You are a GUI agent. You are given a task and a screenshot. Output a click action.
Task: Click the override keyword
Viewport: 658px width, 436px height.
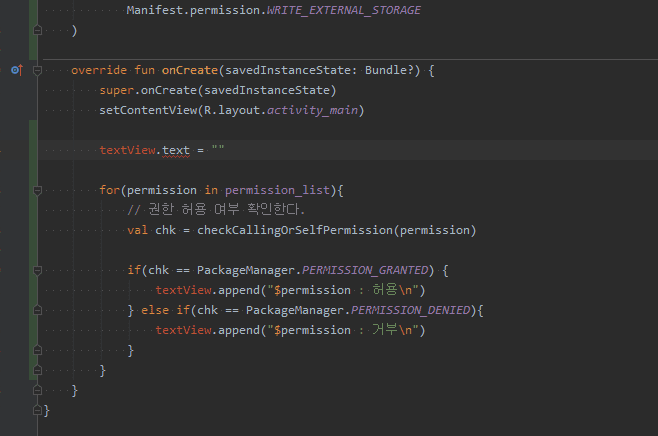99,70
